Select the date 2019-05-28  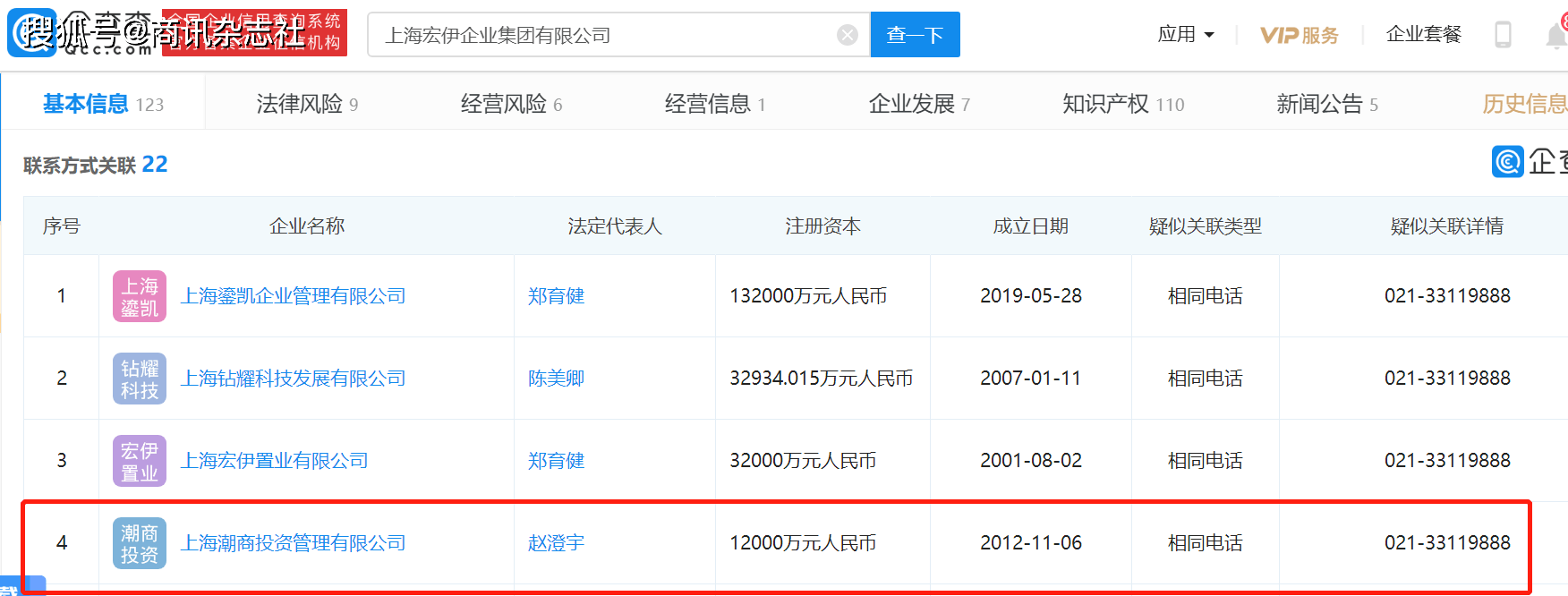[1031, 296]
